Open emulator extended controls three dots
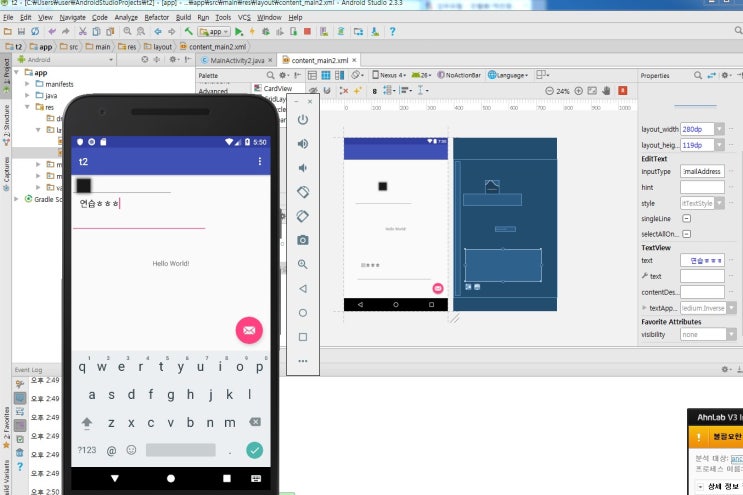Screen dimensions: 743x495 (x=303, y=361)
